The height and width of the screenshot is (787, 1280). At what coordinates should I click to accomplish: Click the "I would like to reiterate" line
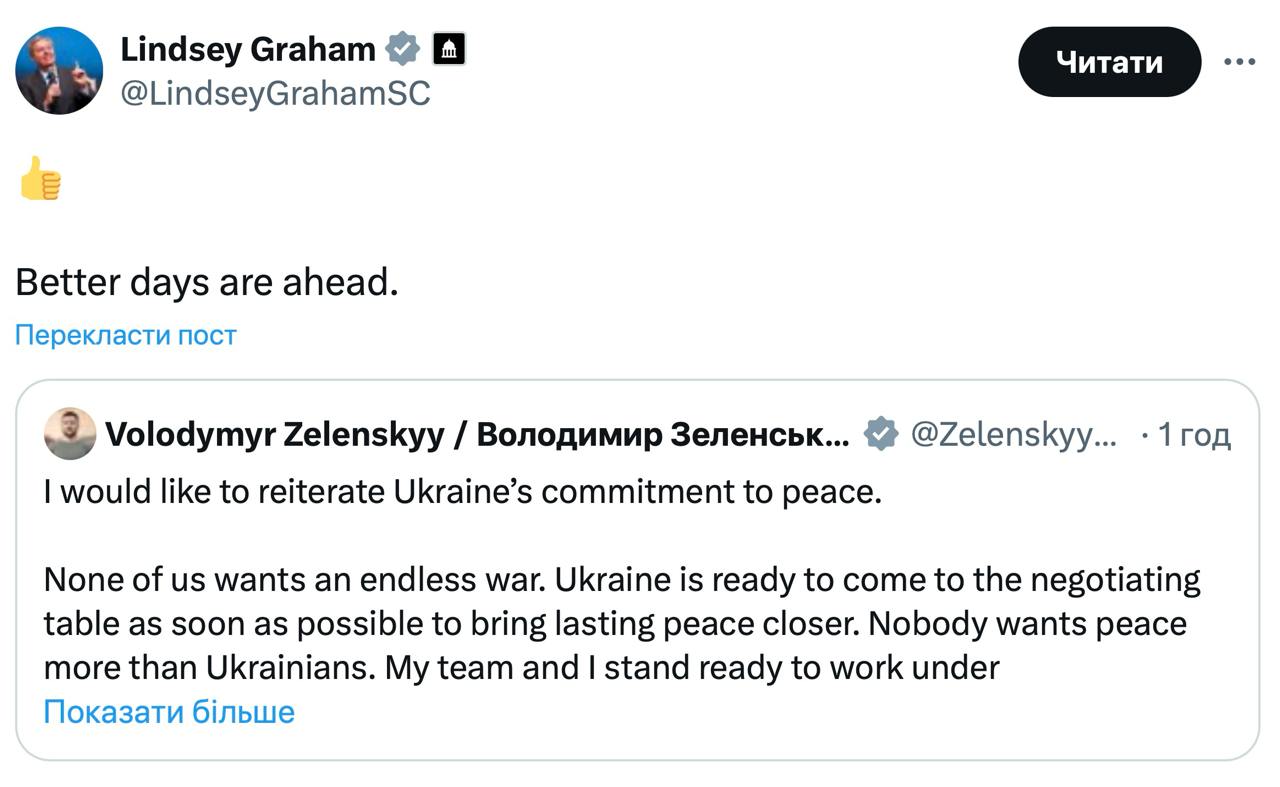[463, 492]
